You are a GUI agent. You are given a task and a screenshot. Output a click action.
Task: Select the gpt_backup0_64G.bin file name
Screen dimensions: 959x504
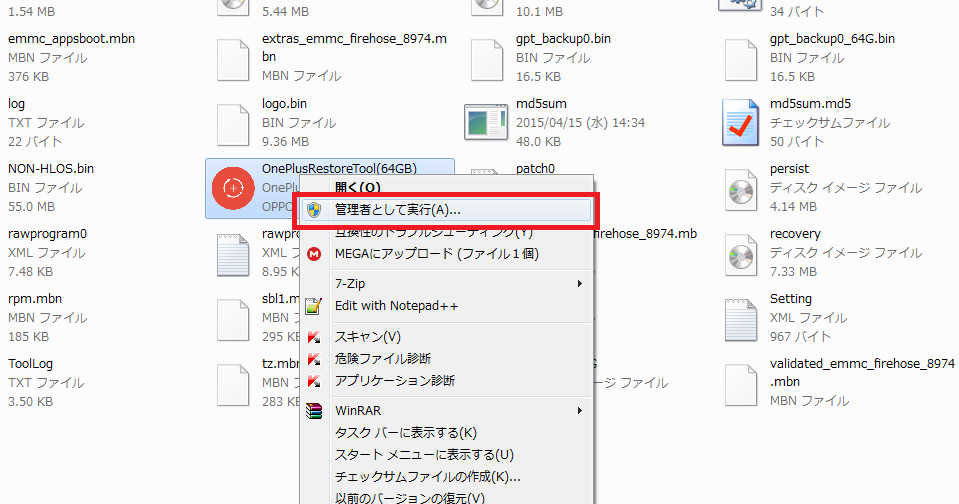pos(832,39)
